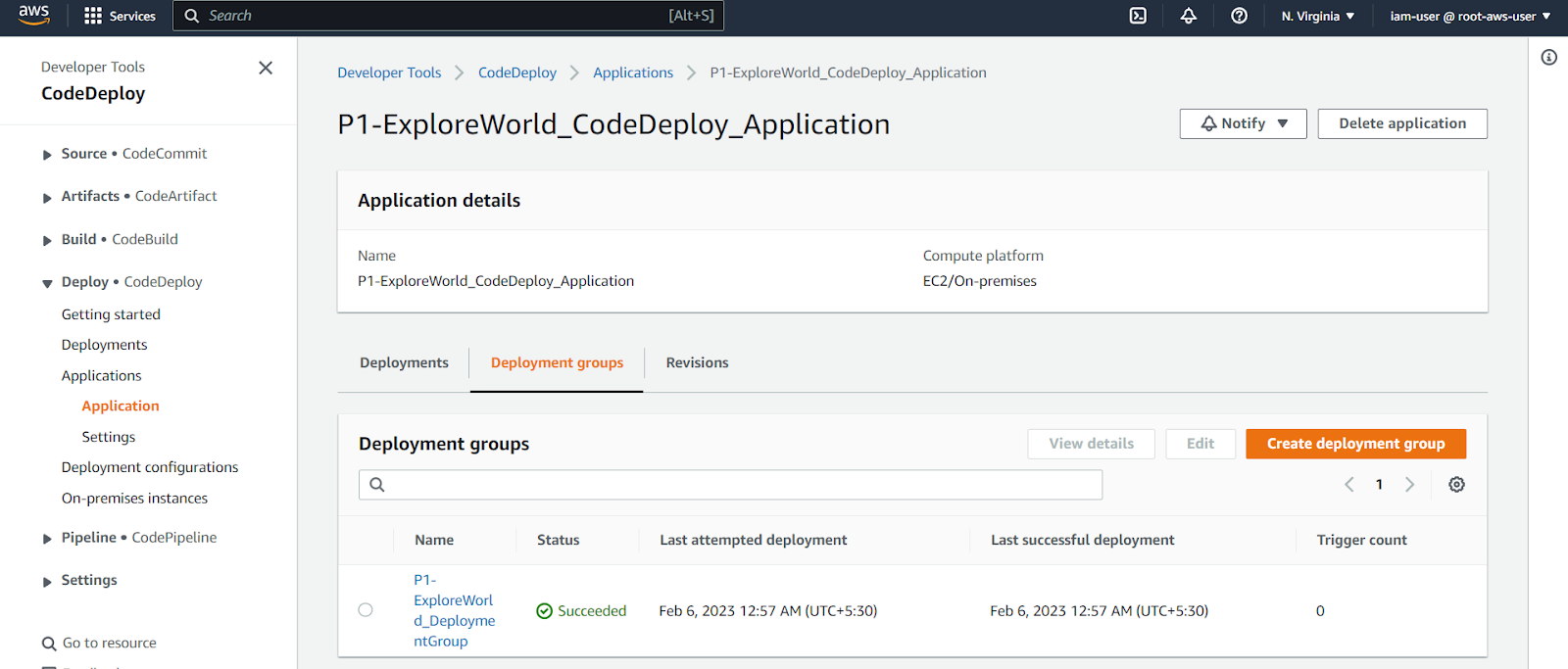This screenshot has width=1568, height=669.
Task: Open the P1-ExploreWorld_DeploymentGroup link
Action: click(x=454, y=610)
